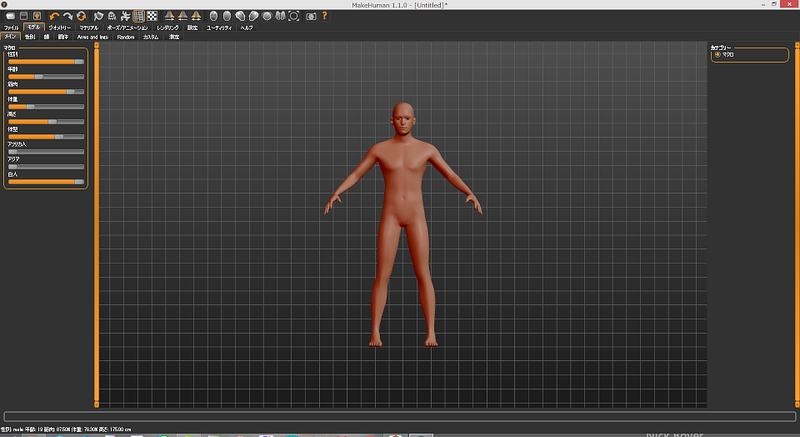This screenshot has height=437, width=800.
Task: Open the 設定 tab
Action: (192, 28)
